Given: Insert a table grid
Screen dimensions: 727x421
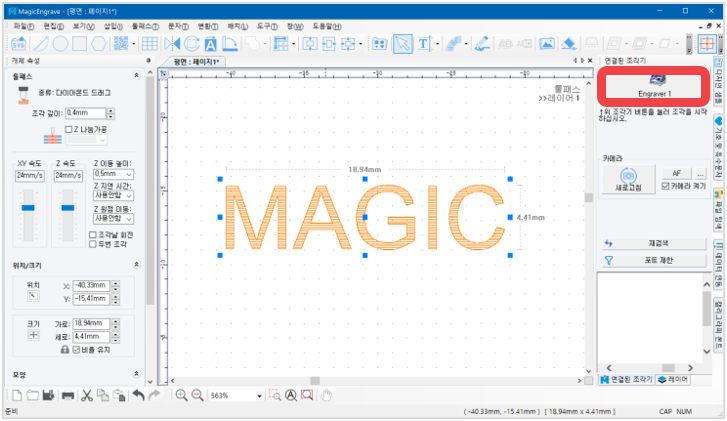Looking at the screenshot, I should click(x=149, y=44).
